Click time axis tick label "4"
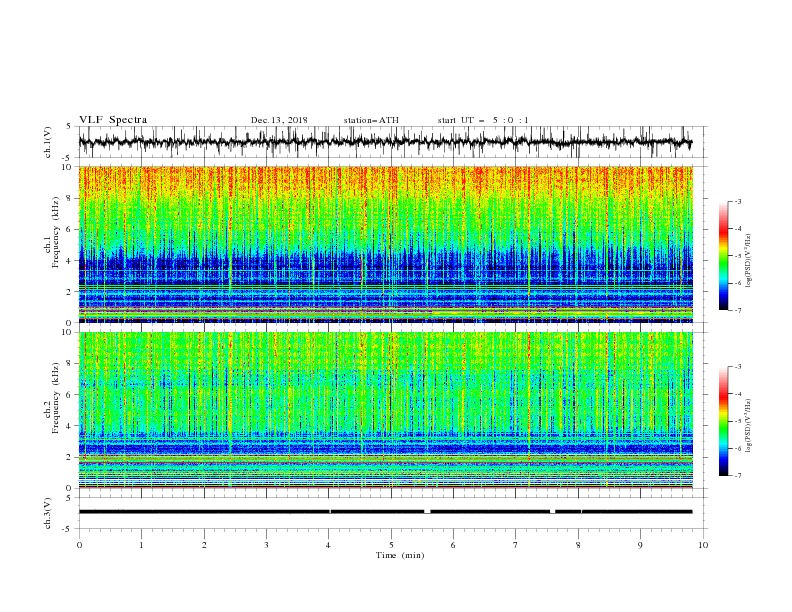The image size is (792, 612). coord(328,545)
